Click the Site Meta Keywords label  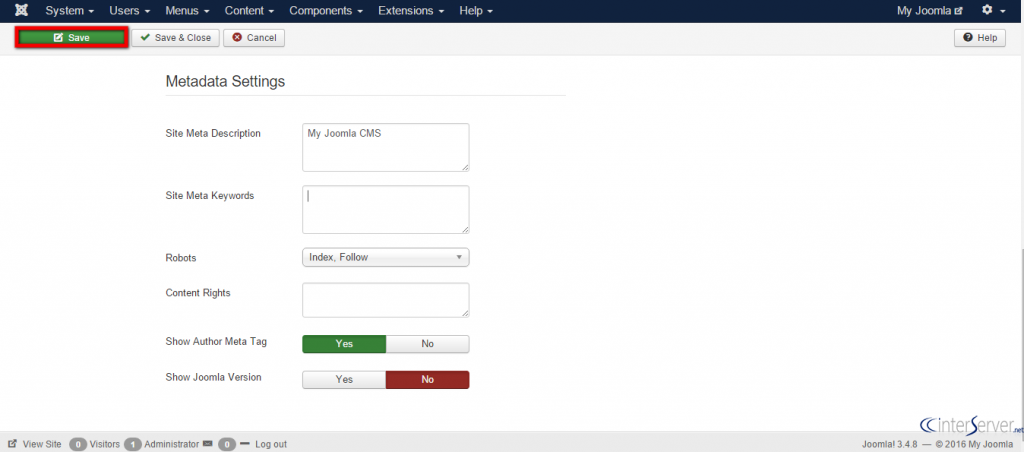point(210,195)
